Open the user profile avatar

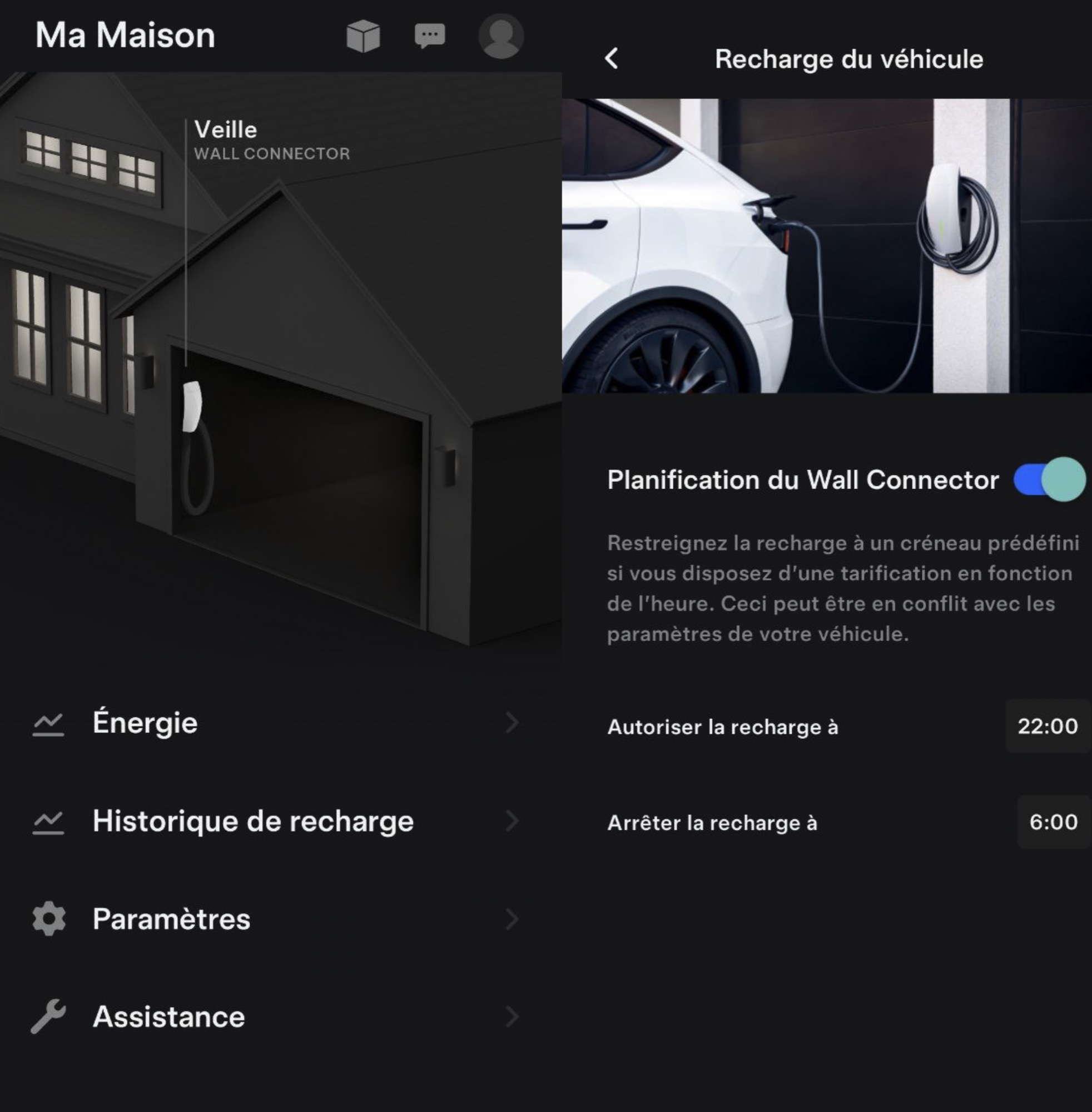501,36
